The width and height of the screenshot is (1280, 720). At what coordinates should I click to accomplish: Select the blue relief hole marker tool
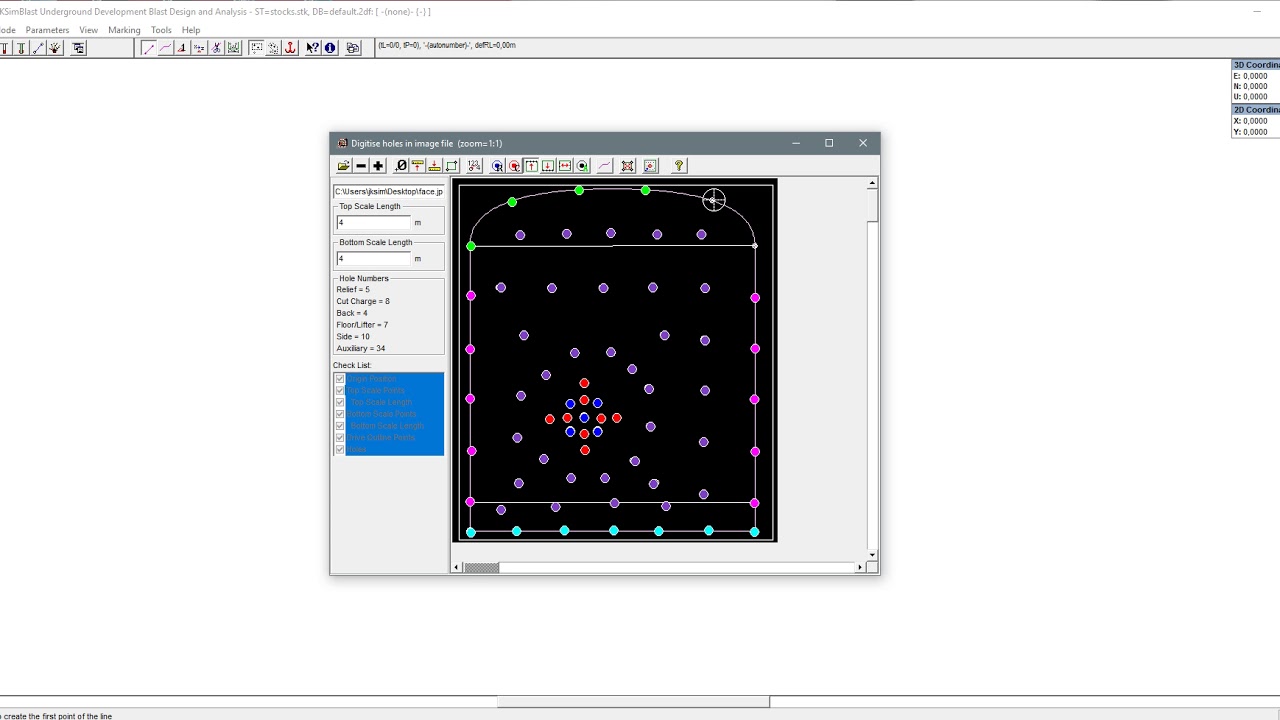[x=497, y=166]
